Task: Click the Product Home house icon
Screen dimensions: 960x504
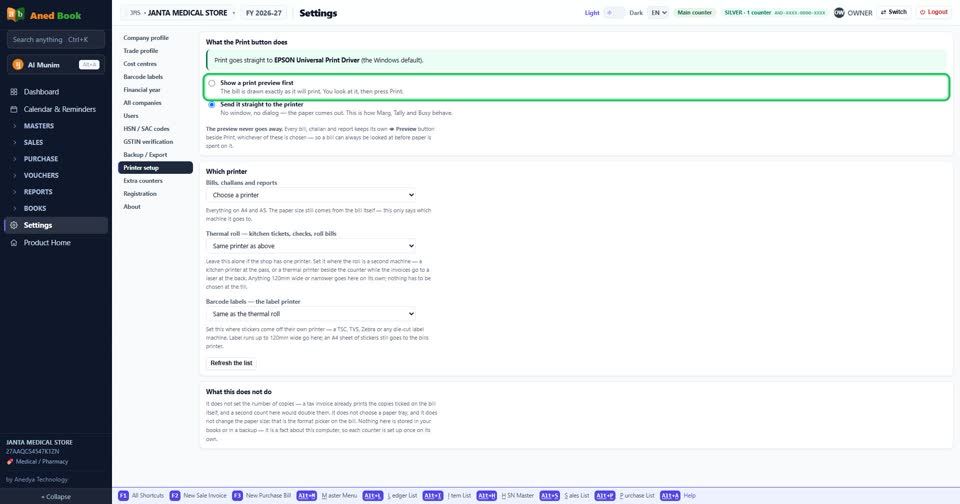Action: pos(13,243)
